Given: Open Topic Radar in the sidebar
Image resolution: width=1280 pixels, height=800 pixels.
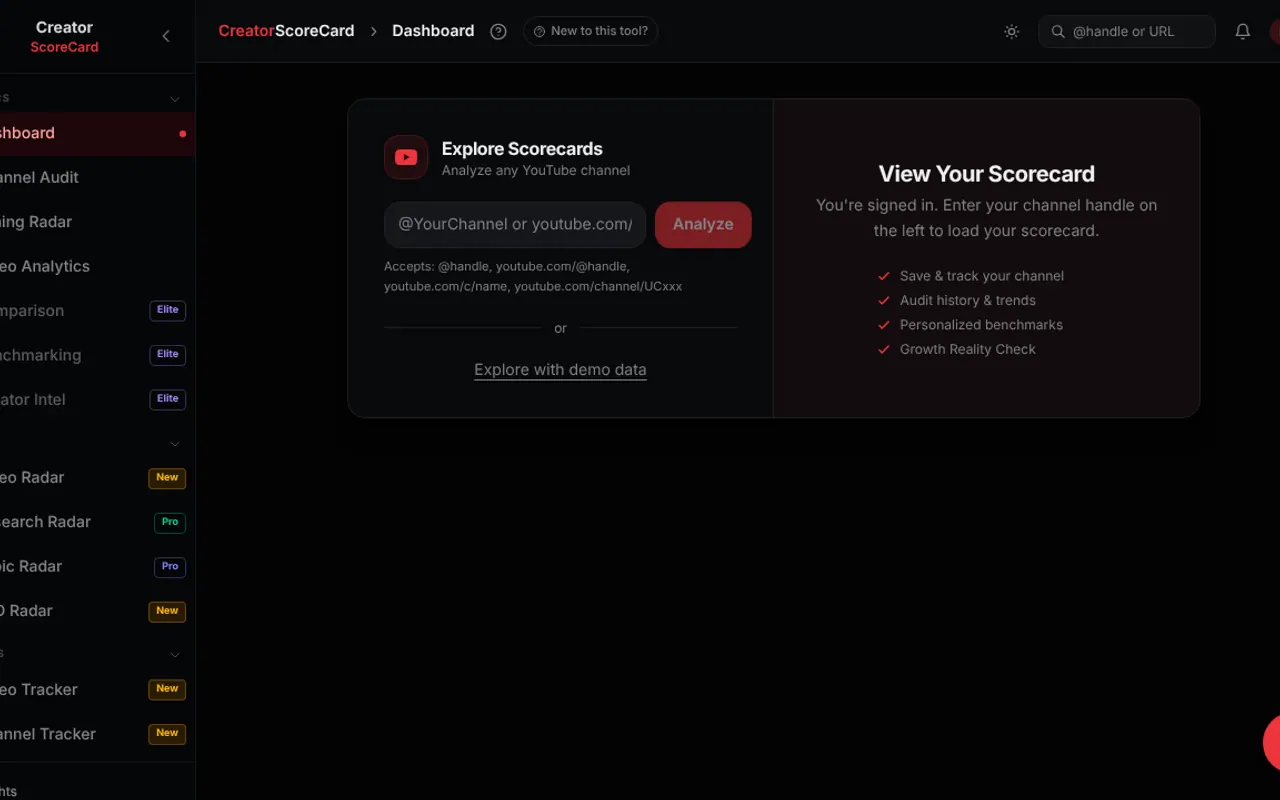Looking at the screenshot, I should (93, 566).
